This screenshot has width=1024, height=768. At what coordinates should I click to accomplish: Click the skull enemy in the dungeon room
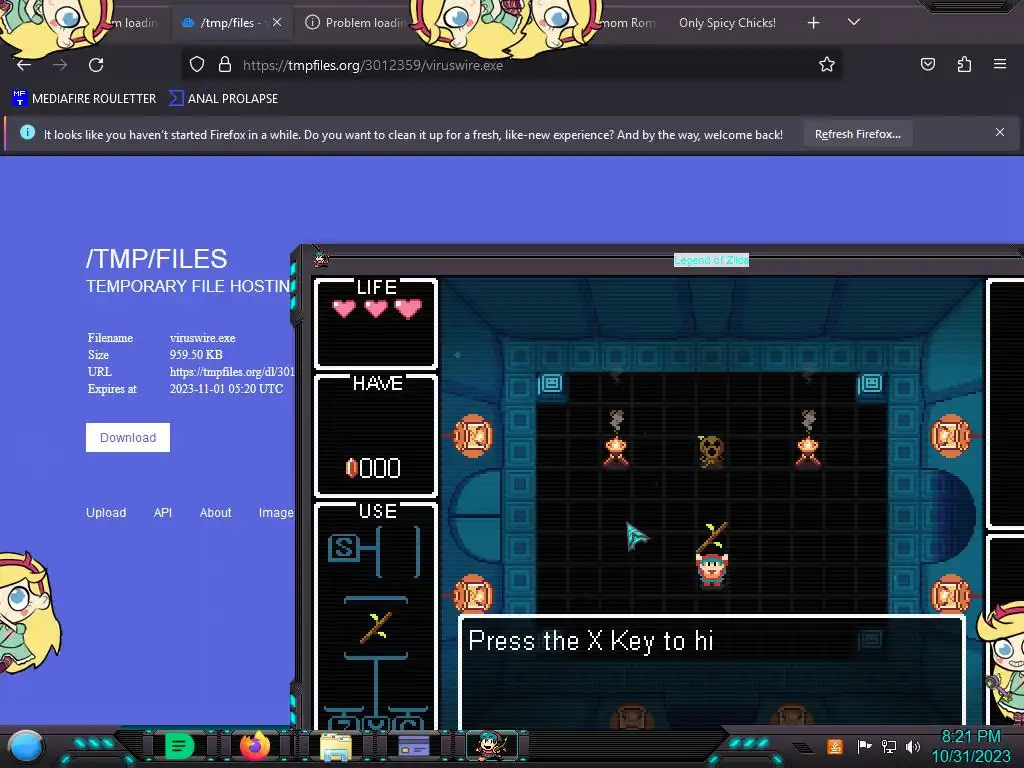pos(711,451)
